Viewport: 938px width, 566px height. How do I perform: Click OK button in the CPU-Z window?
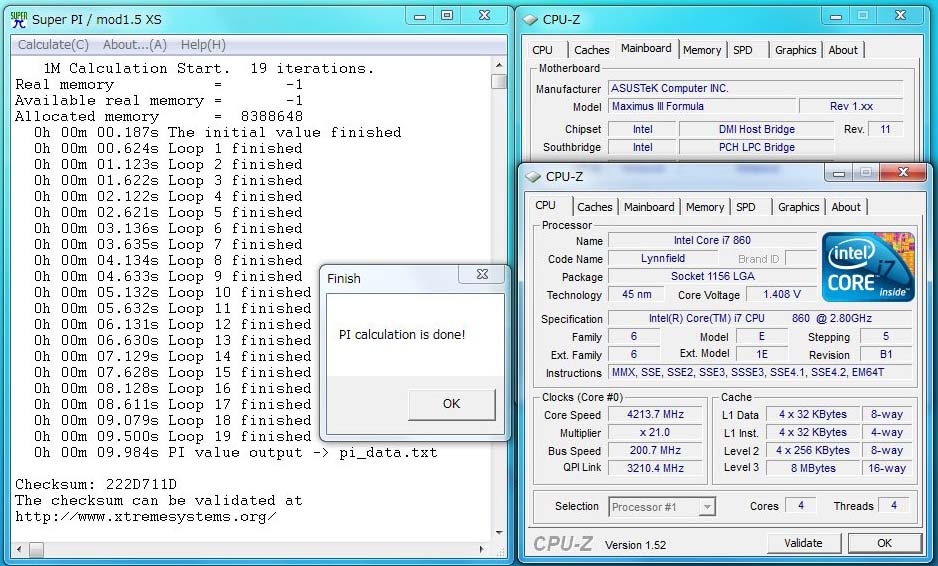tap(884, 543)
